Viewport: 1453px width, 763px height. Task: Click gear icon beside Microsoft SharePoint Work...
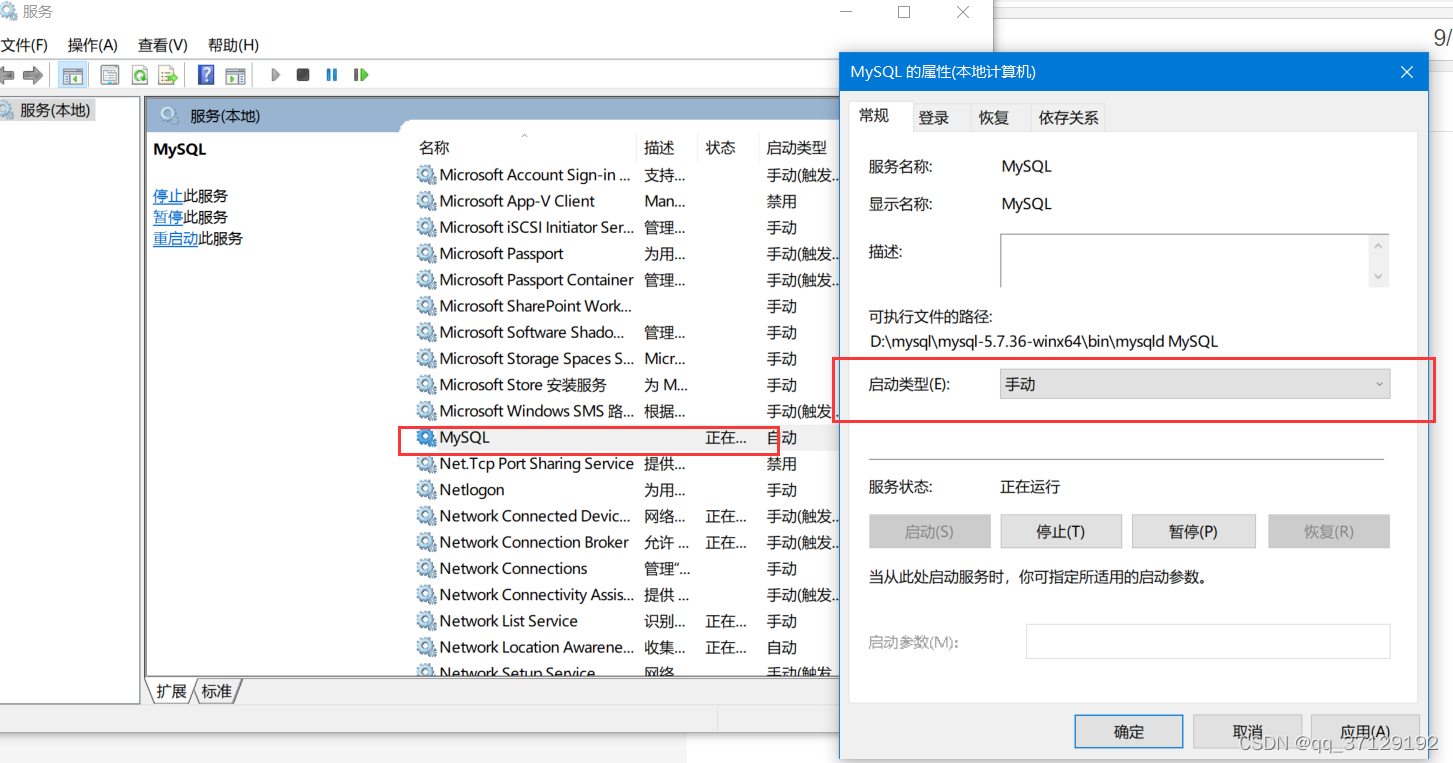coord(427,306)
